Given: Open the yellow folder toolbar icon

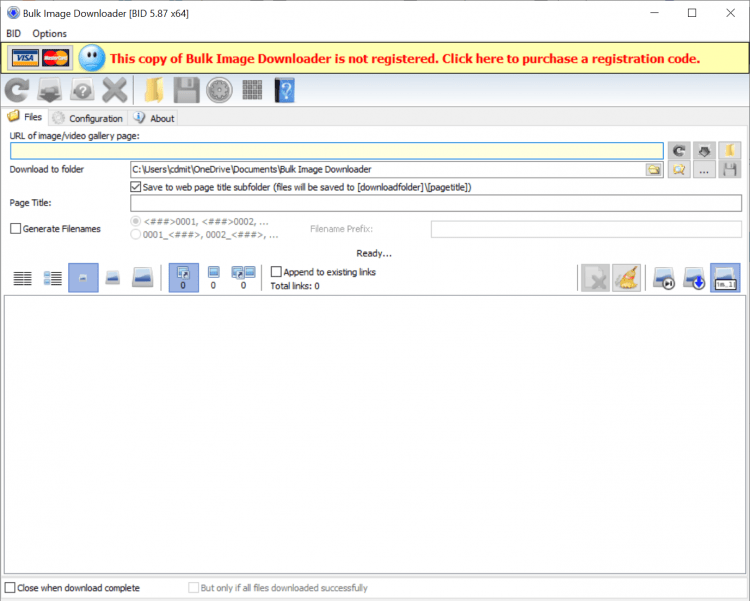Looking at the screenshot, I should click(154, 90).
